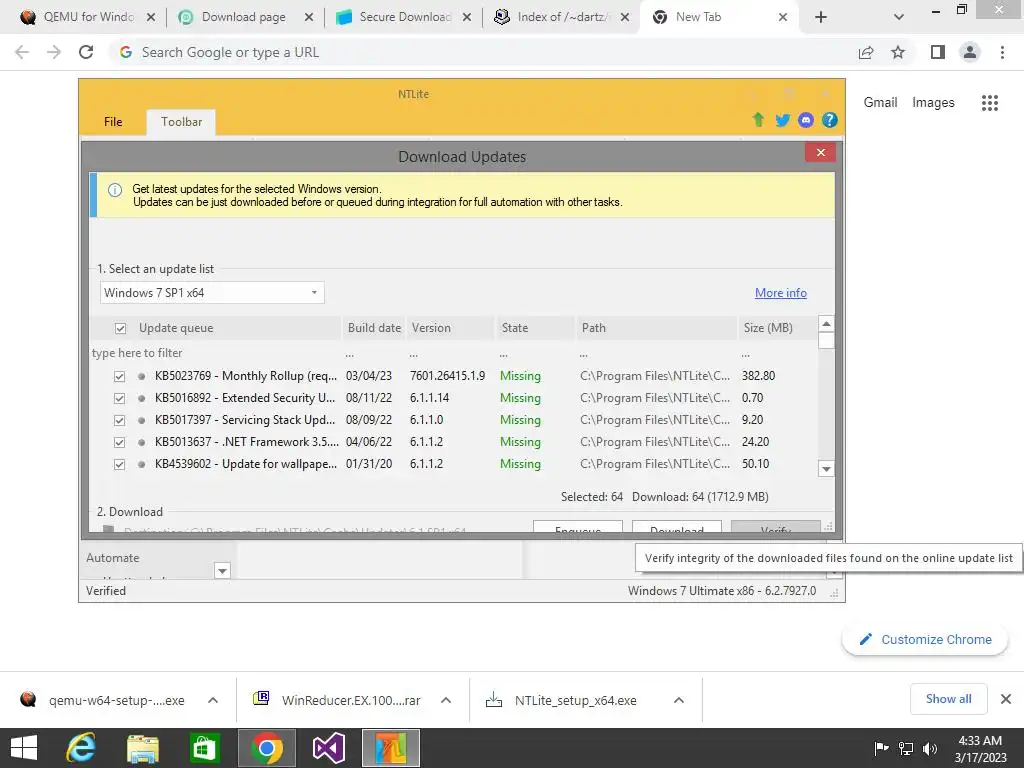Select NTLite Toolbar tab
1024x768 pixels.
pyautogui.click(x=182, y=122)
